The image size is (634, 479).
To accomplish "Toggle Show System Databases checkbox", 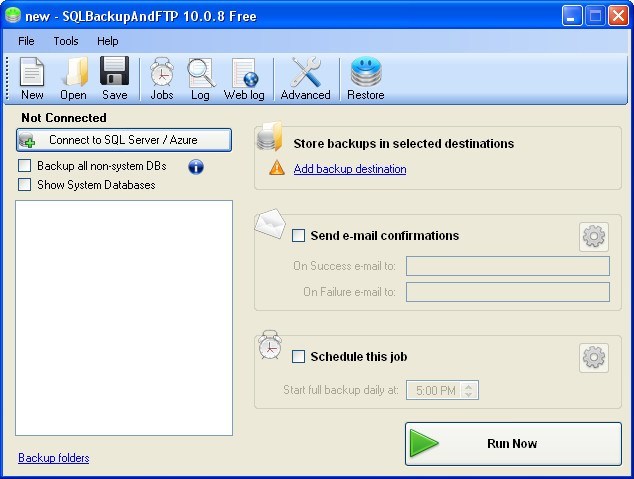I will pyautogui.click(x=25, y=185).
